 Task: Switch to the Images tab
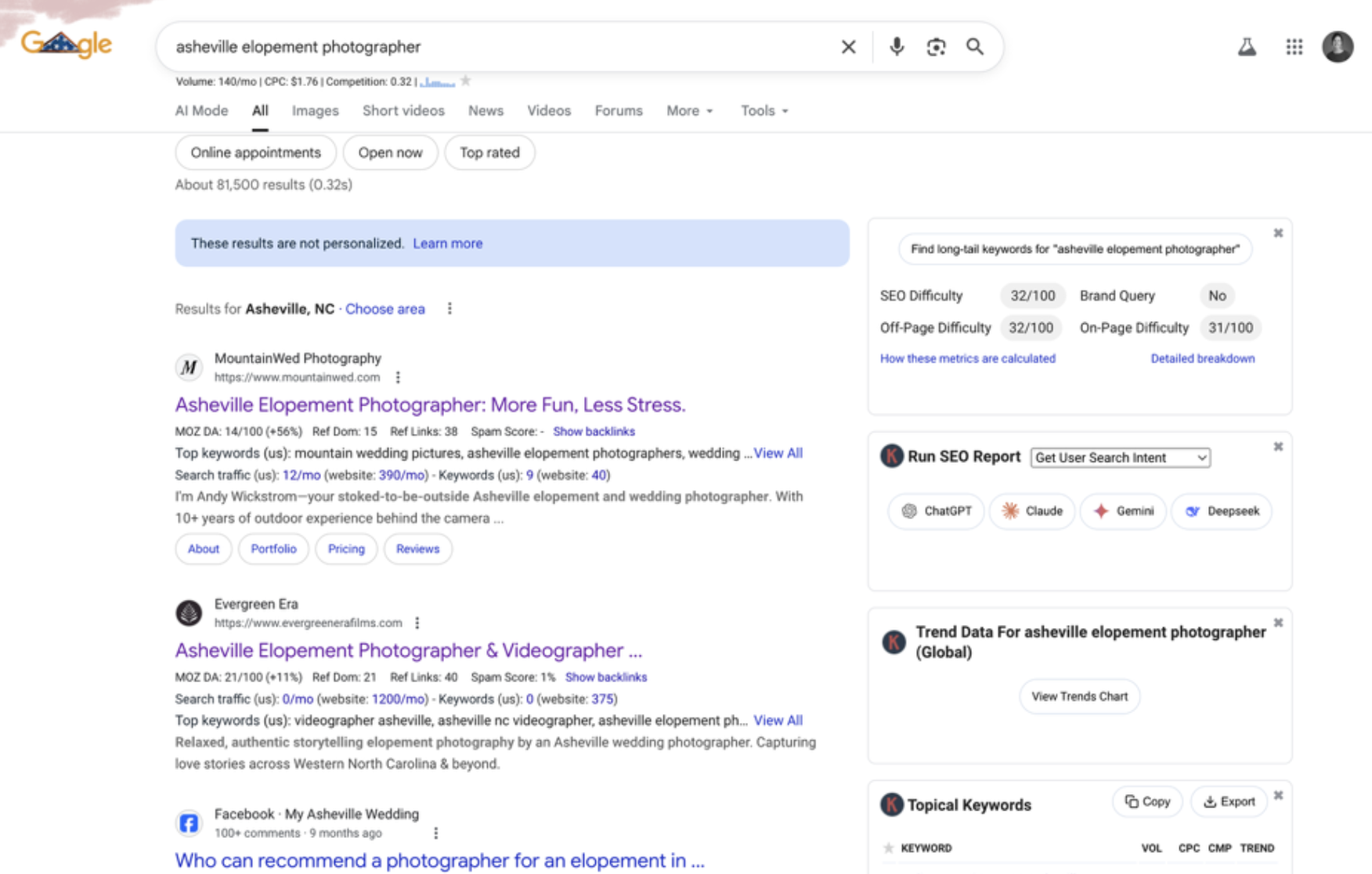point(314,110)
